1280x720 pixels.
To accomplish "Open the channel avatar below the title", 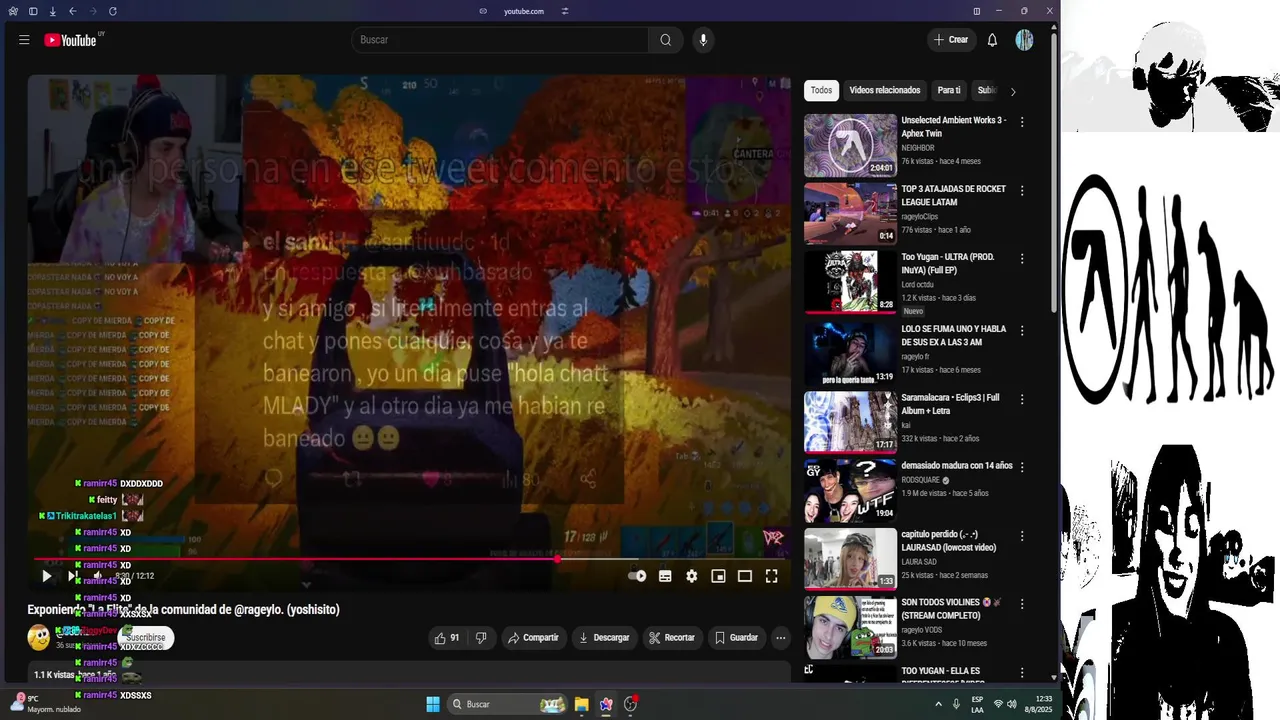I will [x=38, y=638].
